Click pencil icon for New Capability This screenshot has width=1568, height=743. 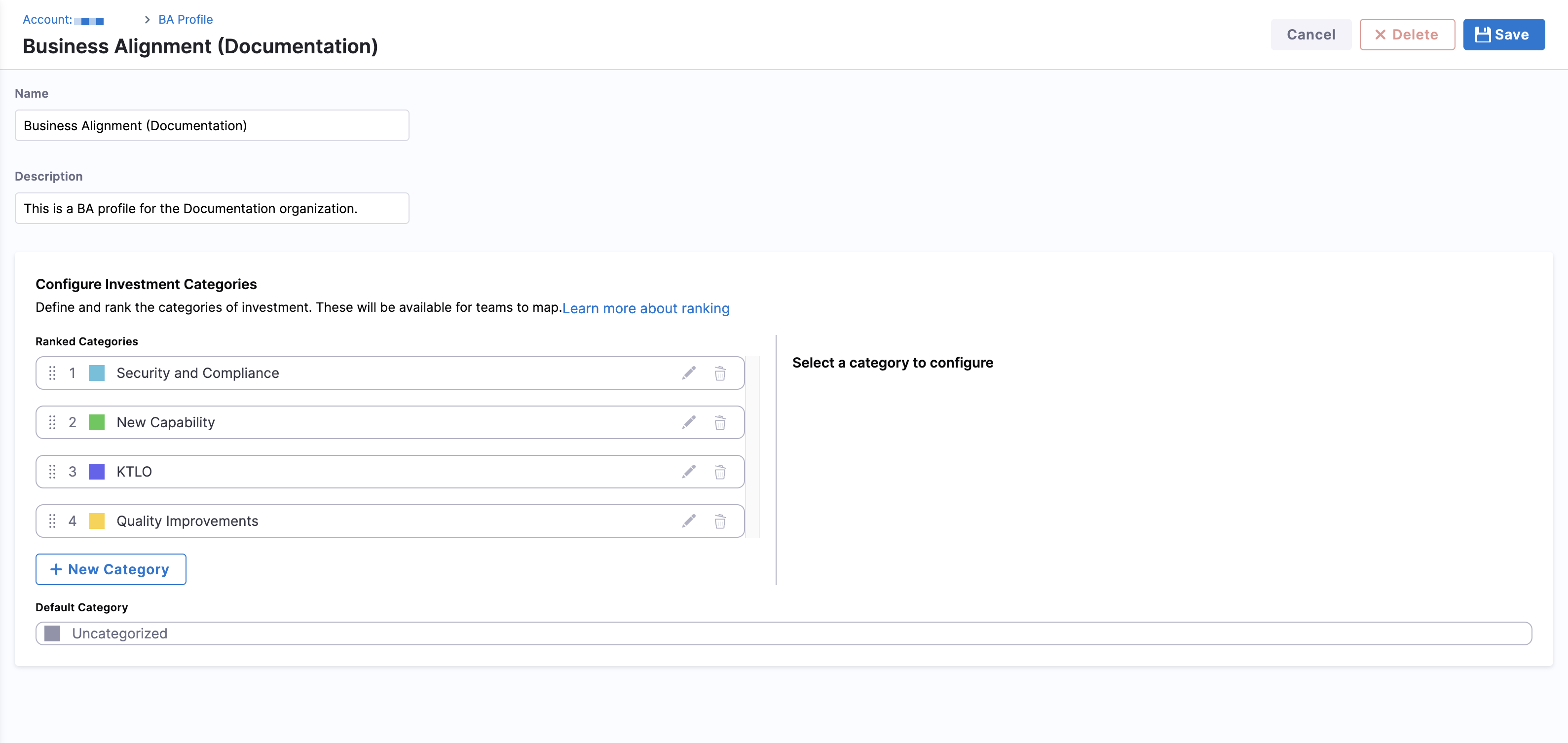tap(688, 422)
